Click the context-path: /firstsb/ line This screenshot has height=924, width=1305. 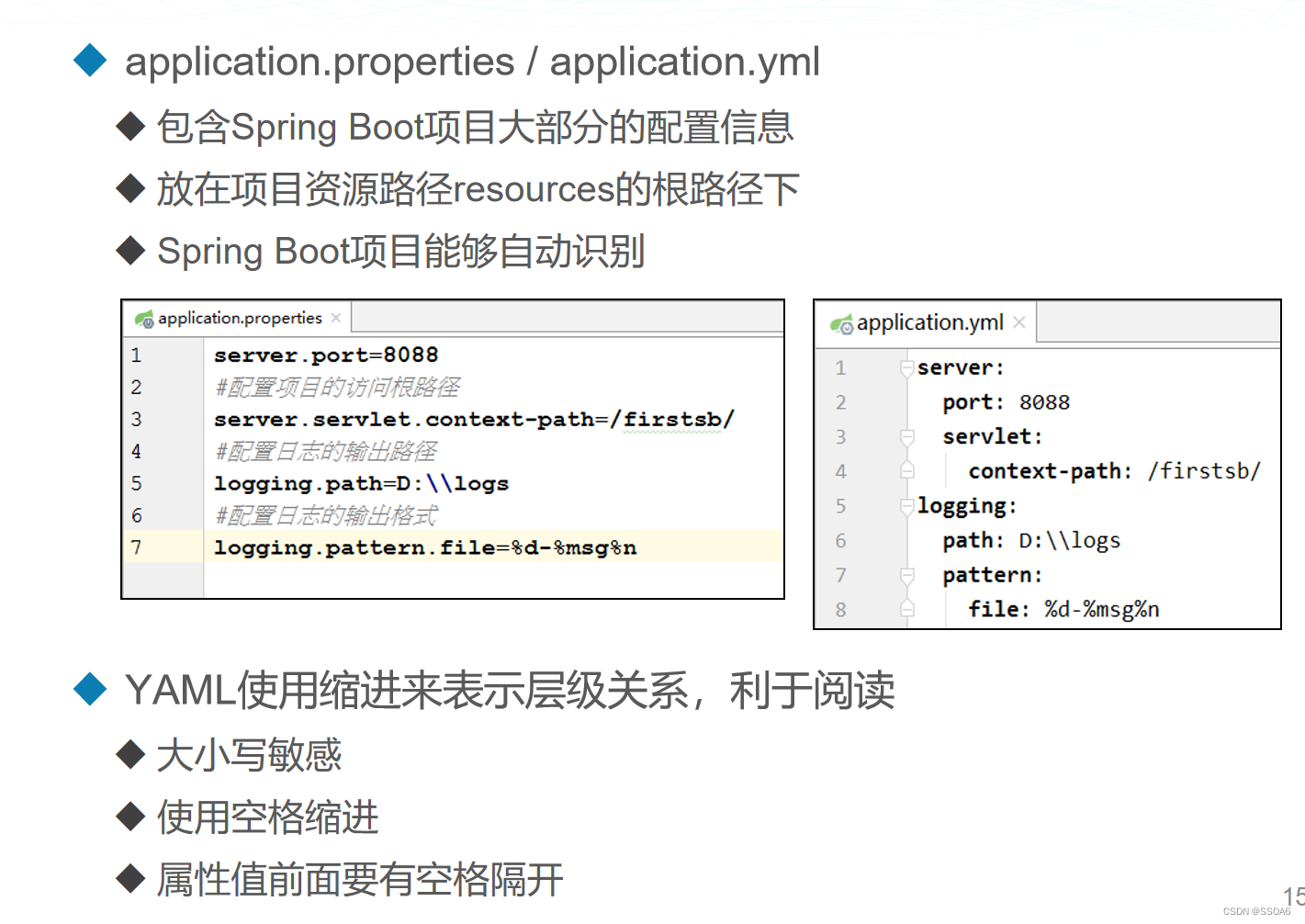[1114, 471]
